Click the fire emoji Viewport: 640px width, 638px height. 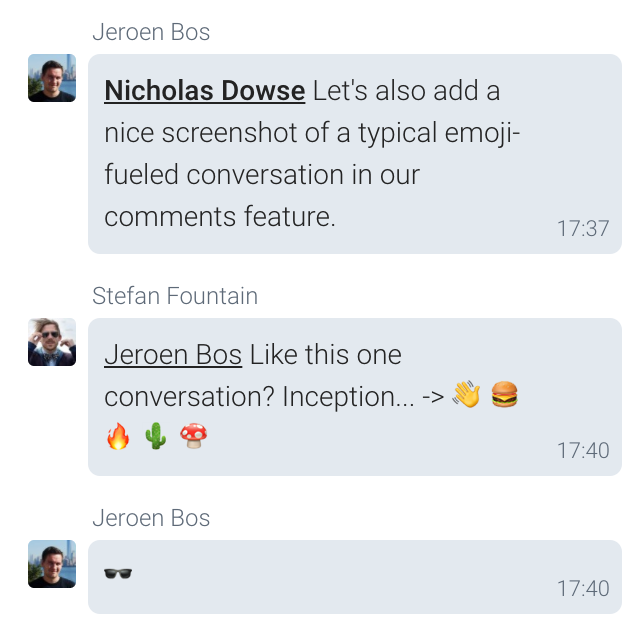[118, 436]
